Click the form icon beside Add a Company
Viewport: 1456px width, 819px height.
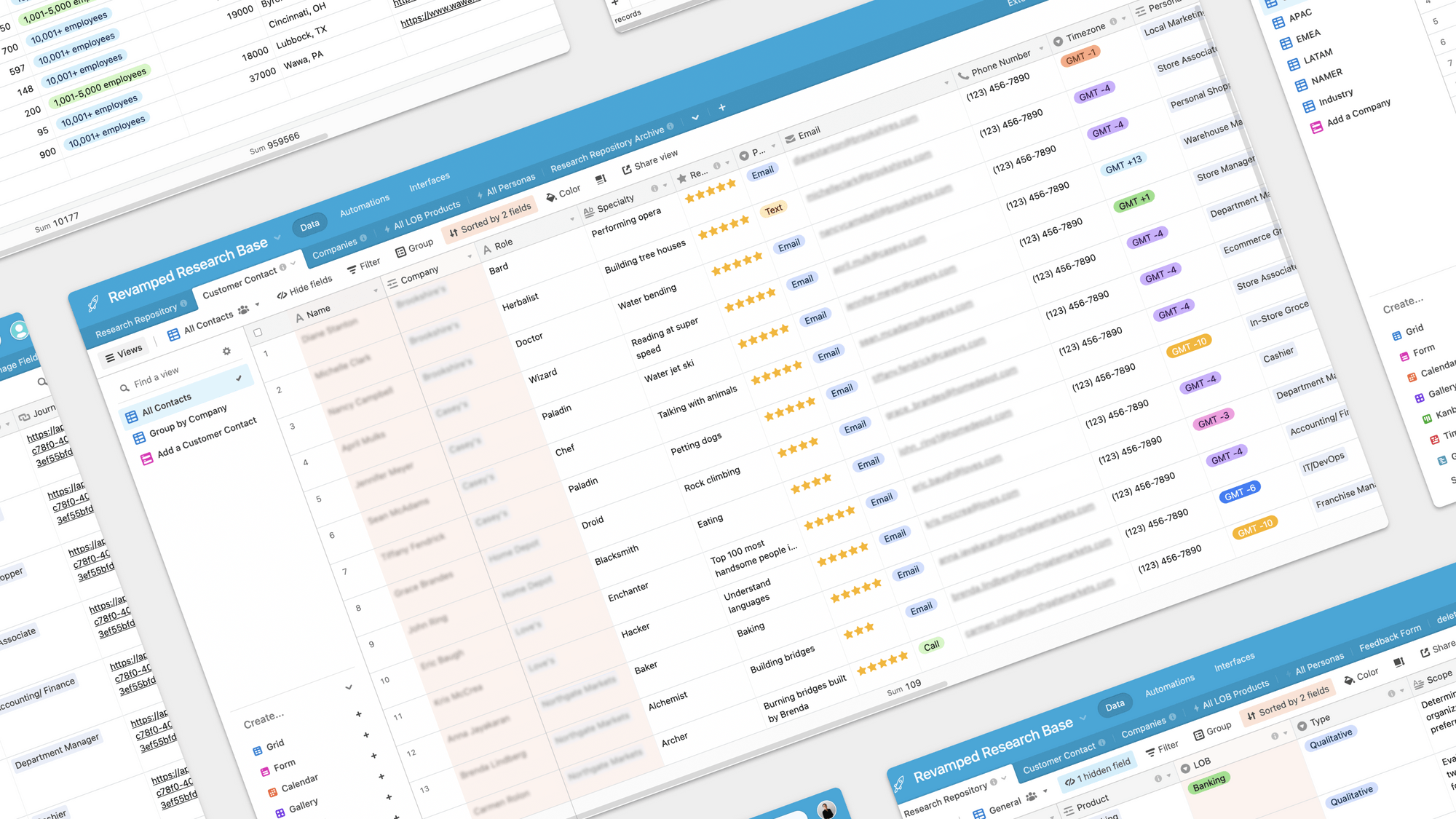(1316, 127)
